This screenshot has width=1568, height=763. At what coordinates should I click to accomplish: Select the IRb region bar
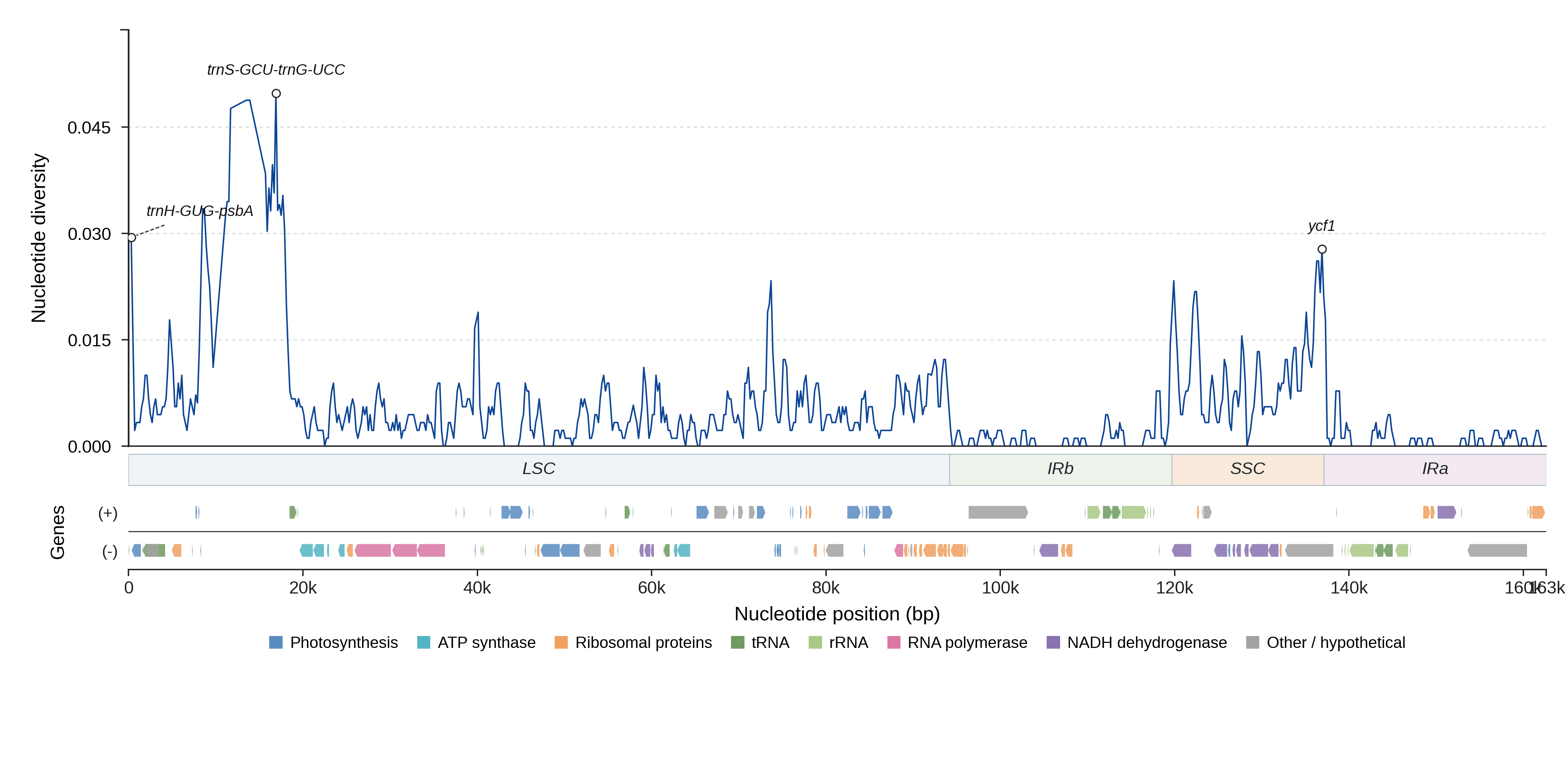1060,469
